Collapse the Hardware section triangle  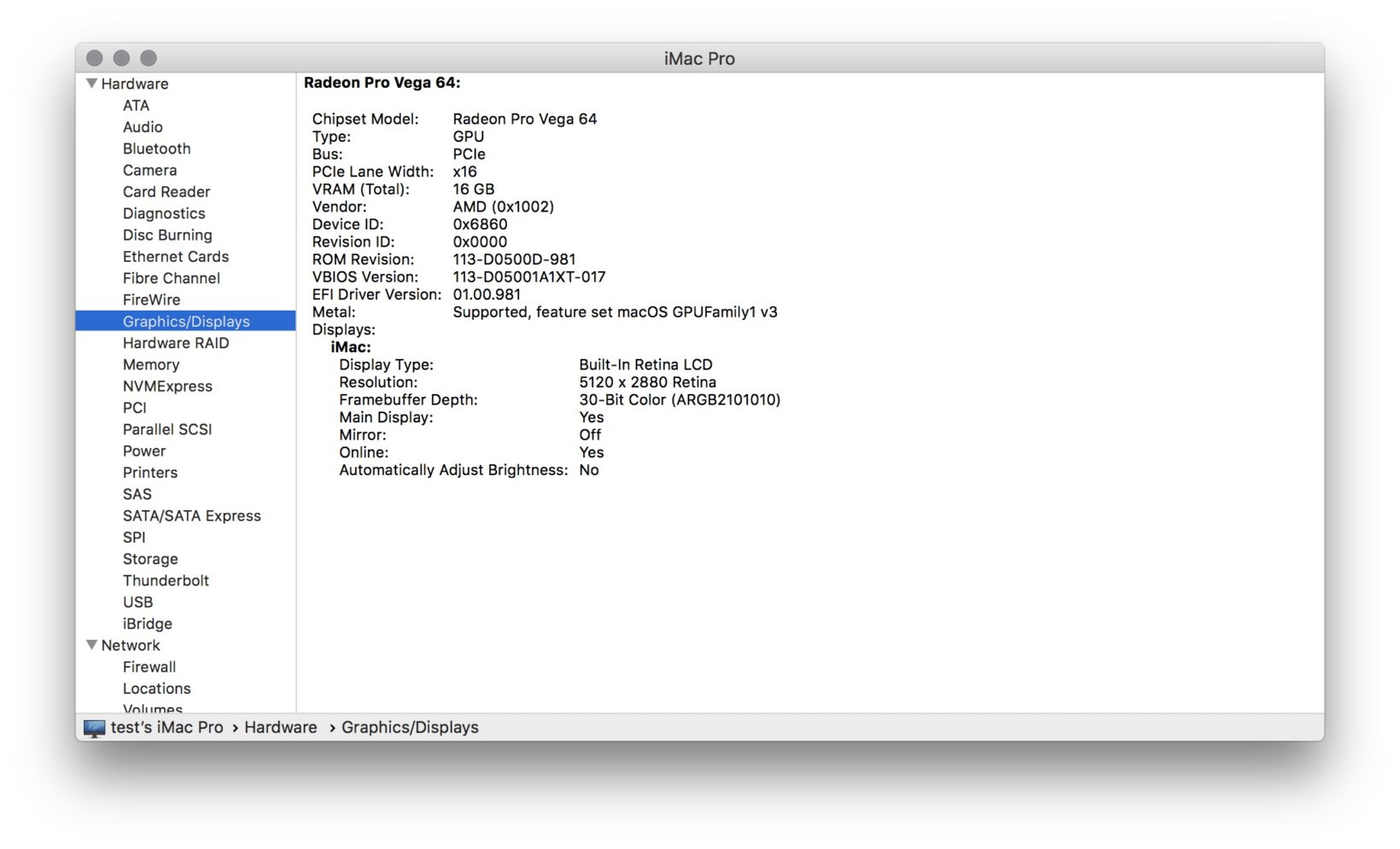tap(91, 84)
